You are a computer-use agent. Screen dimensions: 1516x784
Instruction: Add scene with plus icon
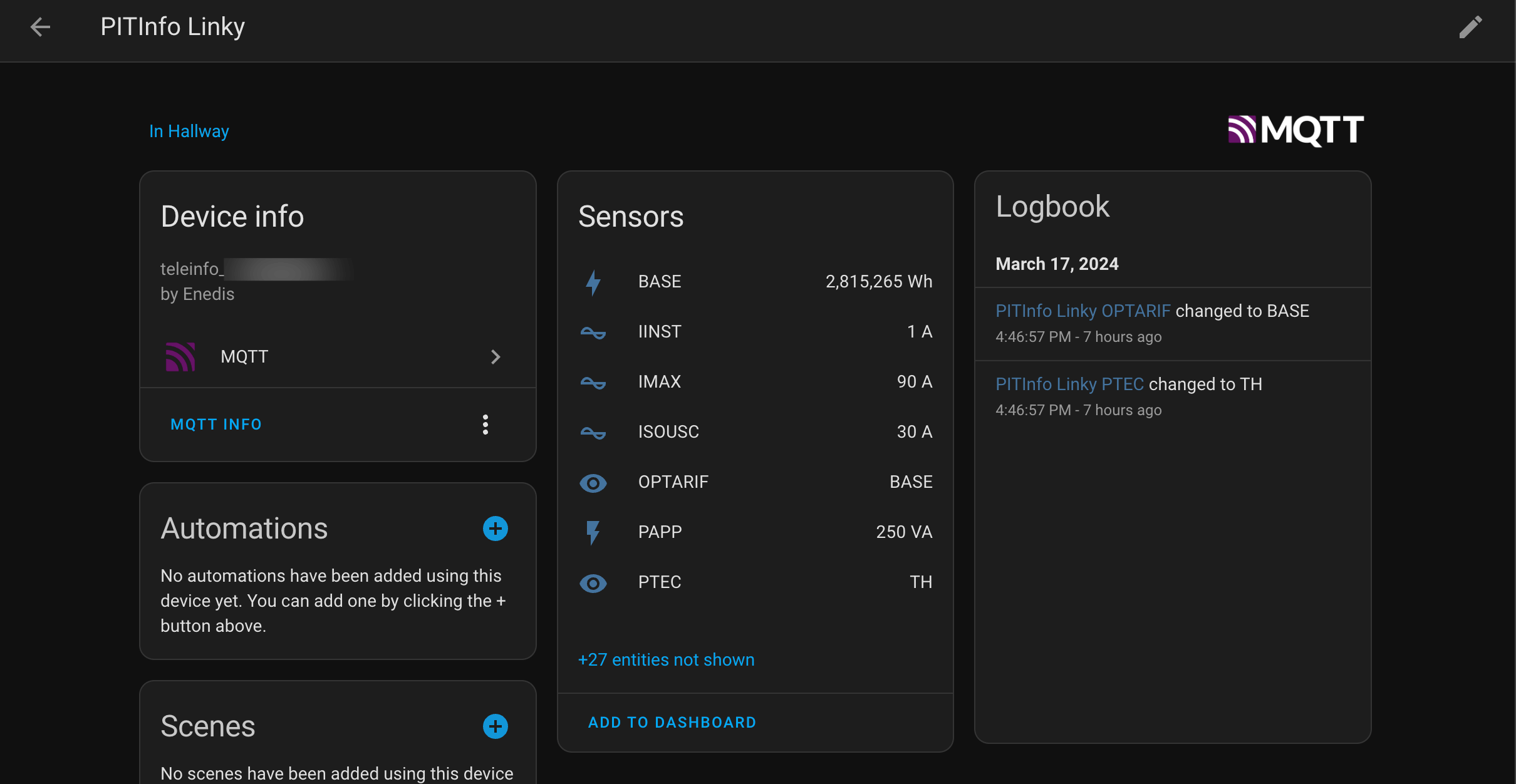point(495,726)
